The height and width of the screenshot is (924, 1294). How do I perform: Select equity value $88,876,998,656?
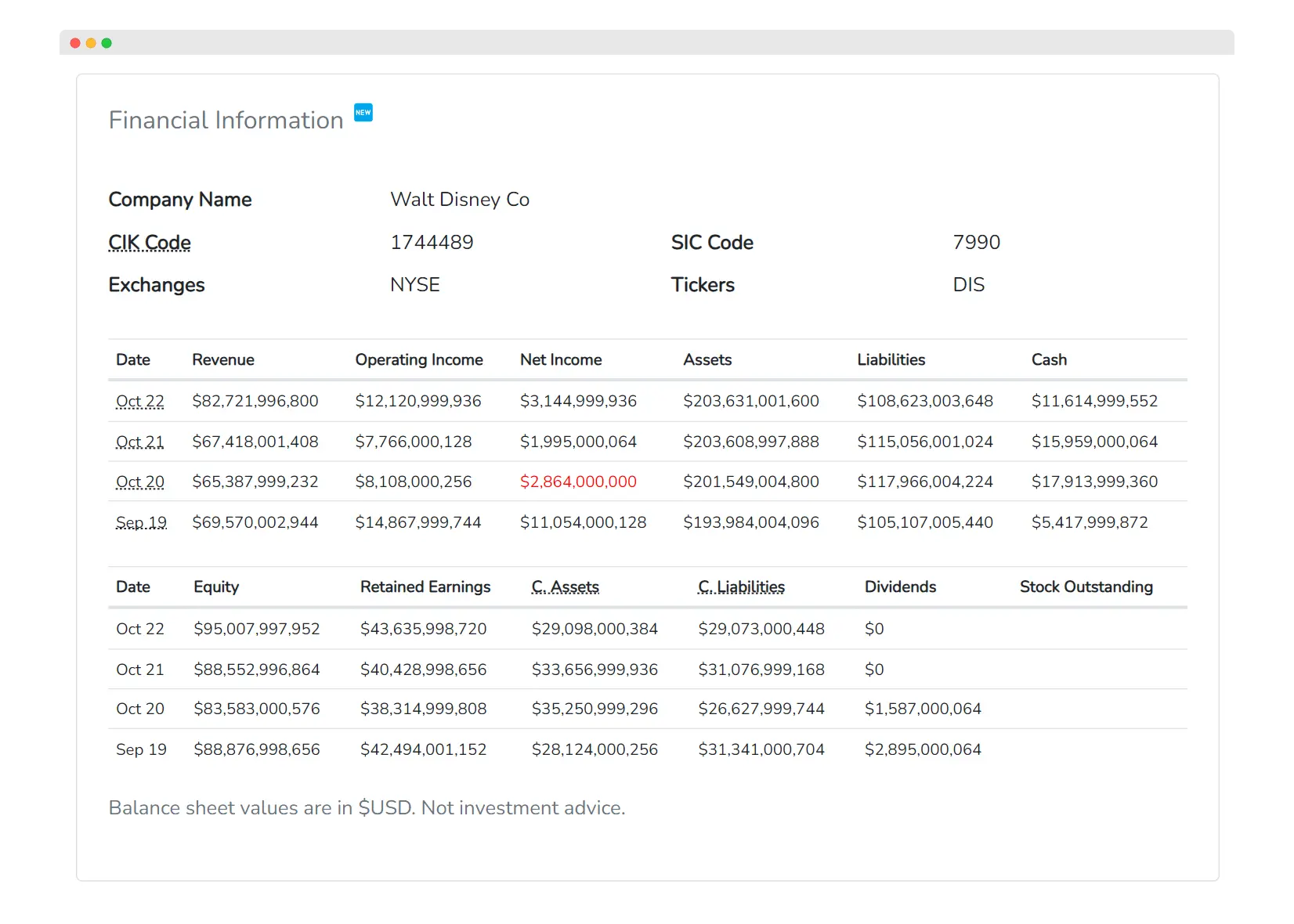point(257,749)
